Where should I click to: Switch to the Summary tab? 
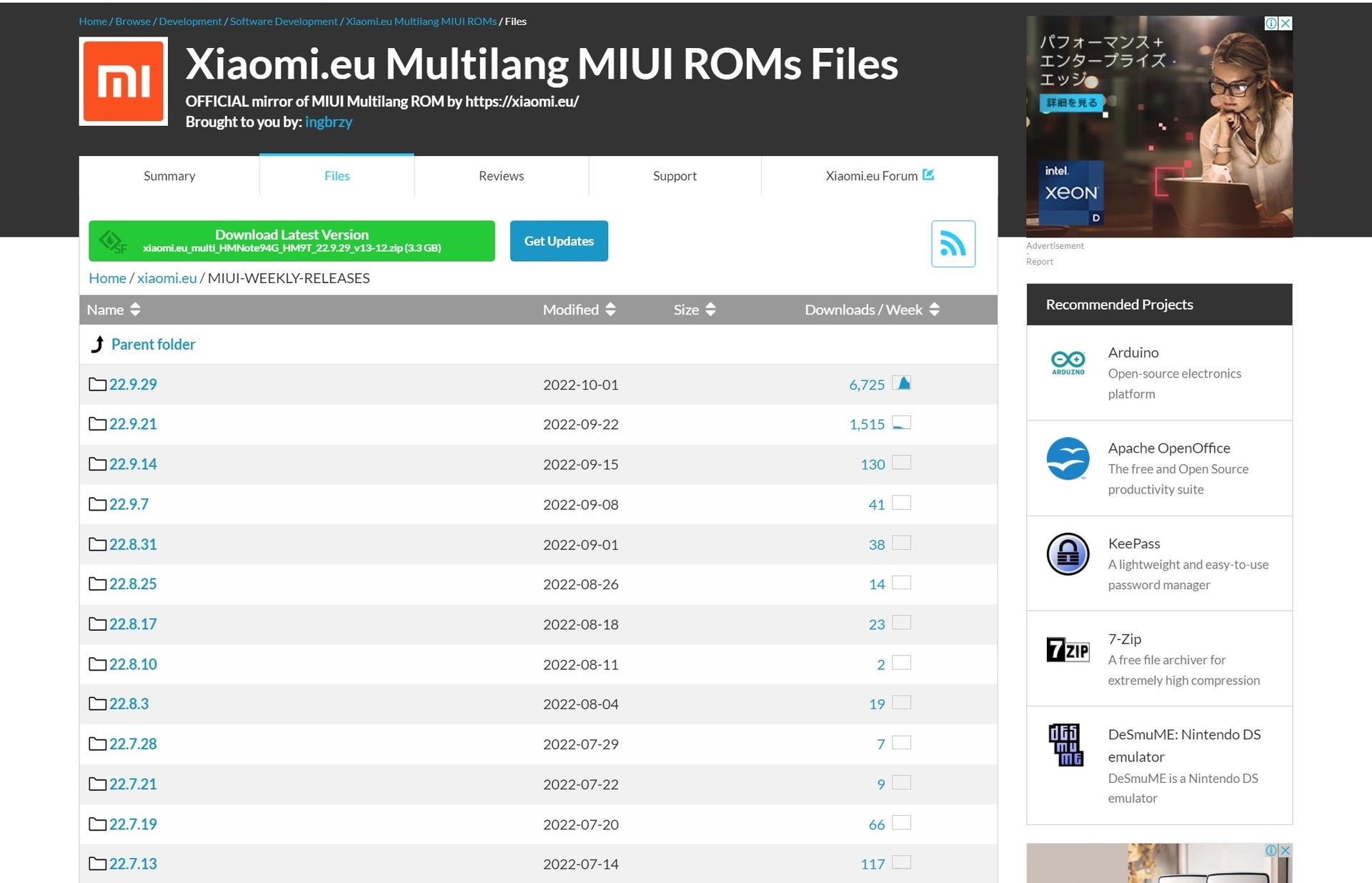click(169, 176)
